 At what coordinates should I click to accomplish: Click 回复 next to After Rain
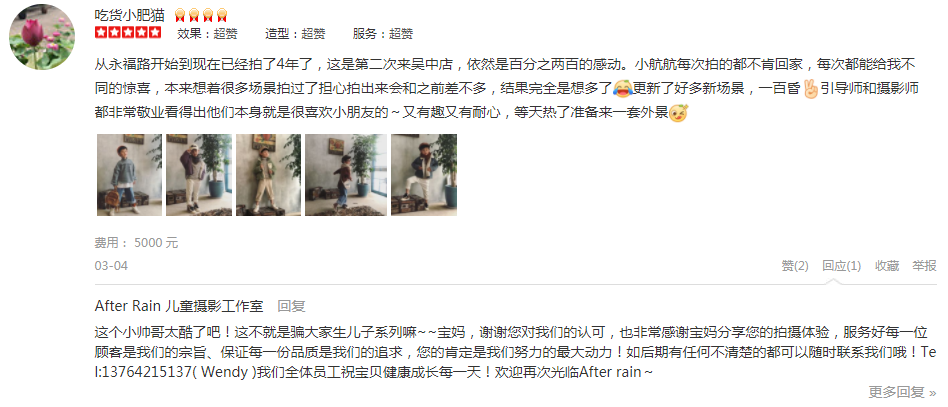tap(291, 306)
